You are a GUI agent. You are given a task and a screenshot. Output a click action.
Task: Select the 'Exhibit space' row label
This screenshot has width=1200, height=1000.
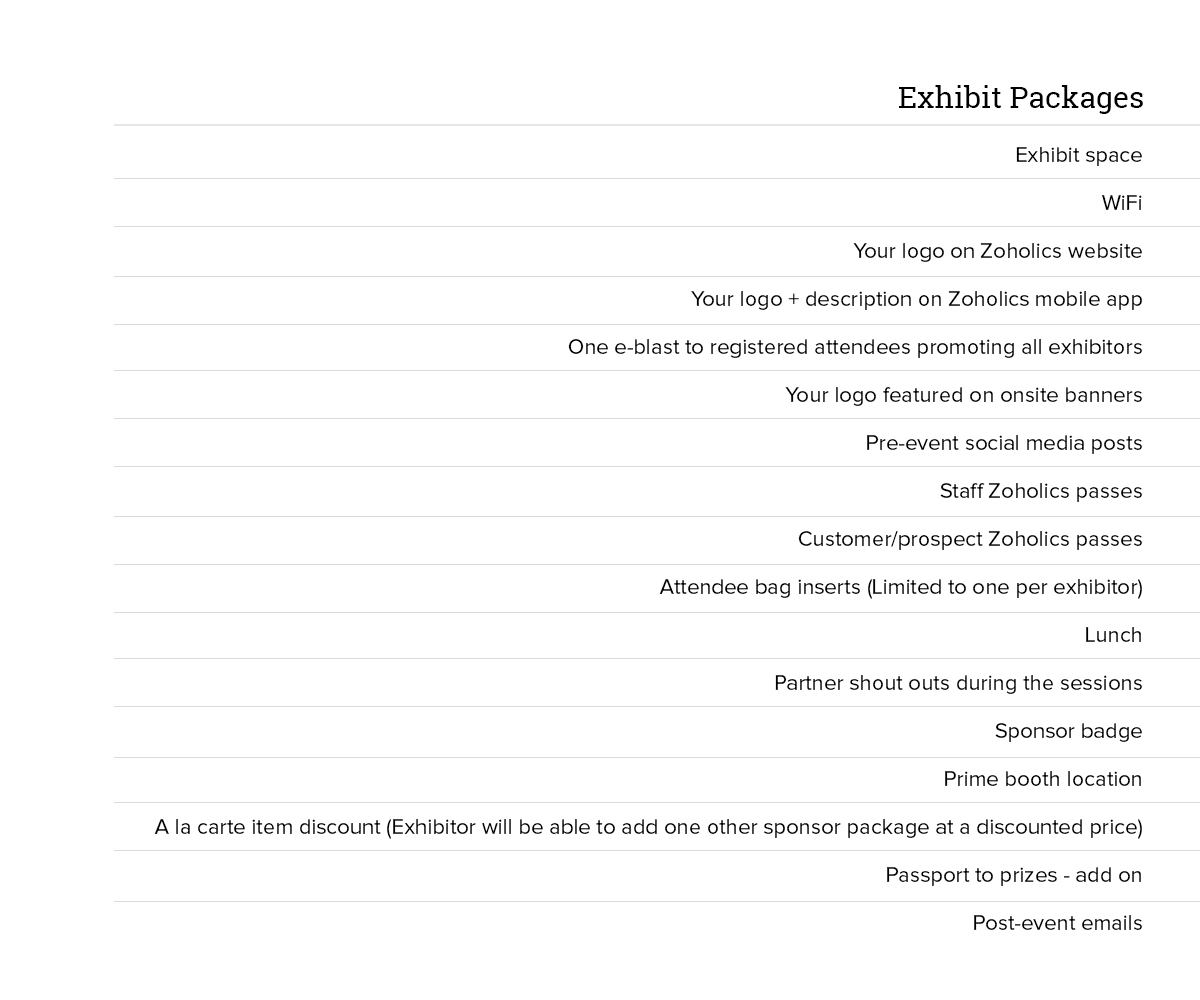pyautogui.click(x=1078, y=155)
